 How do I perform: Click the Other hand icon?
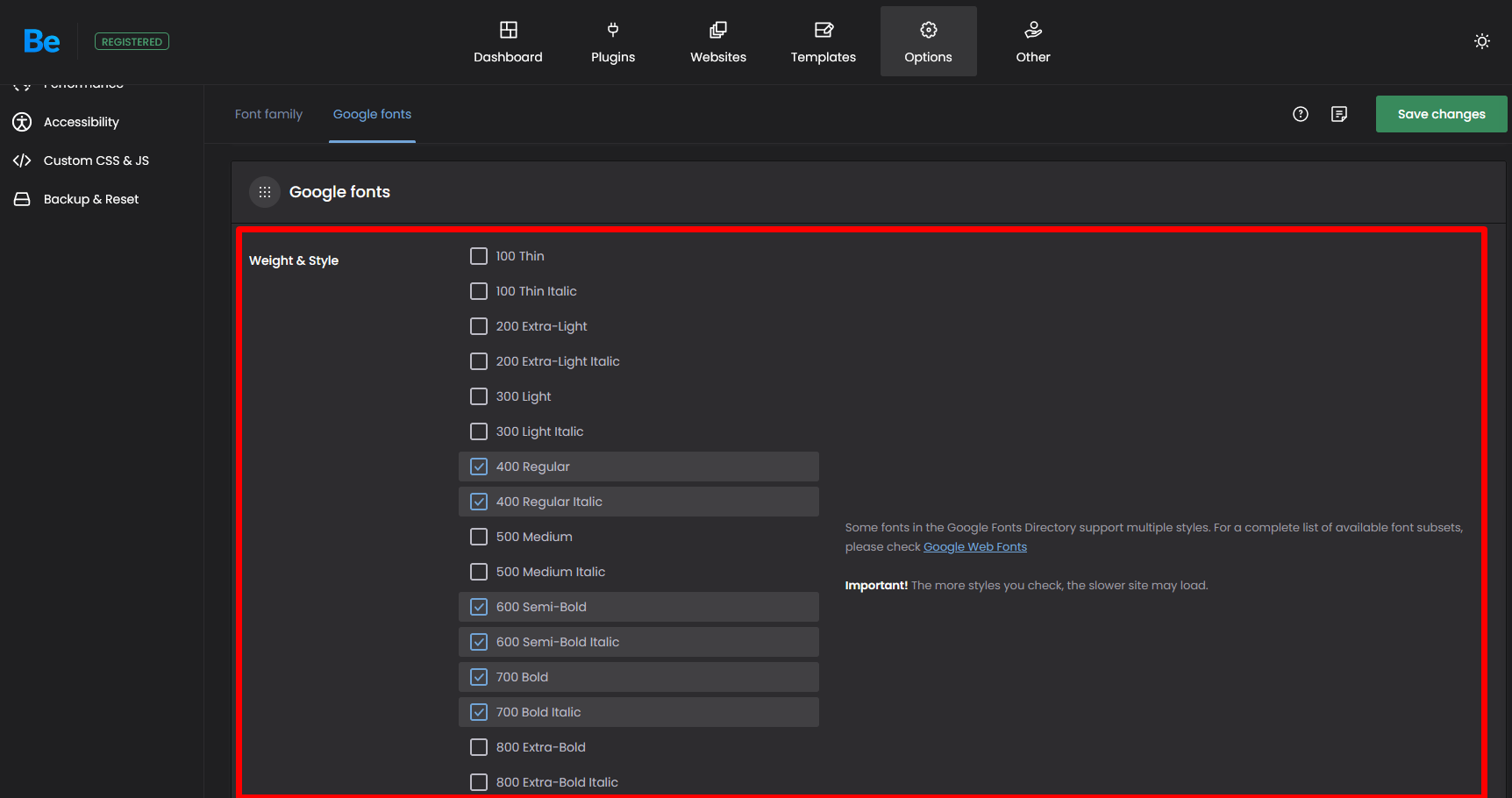pos(1033,30)
